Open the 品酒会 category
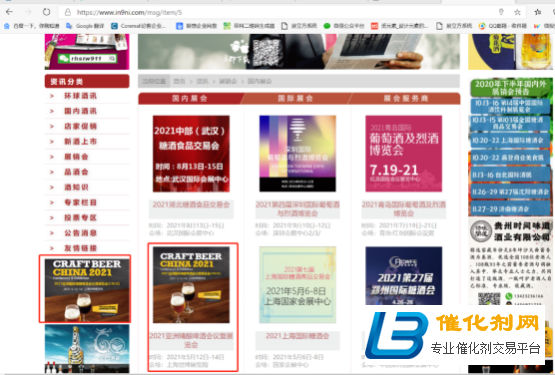The image size is (555, 375). point(76,172)
